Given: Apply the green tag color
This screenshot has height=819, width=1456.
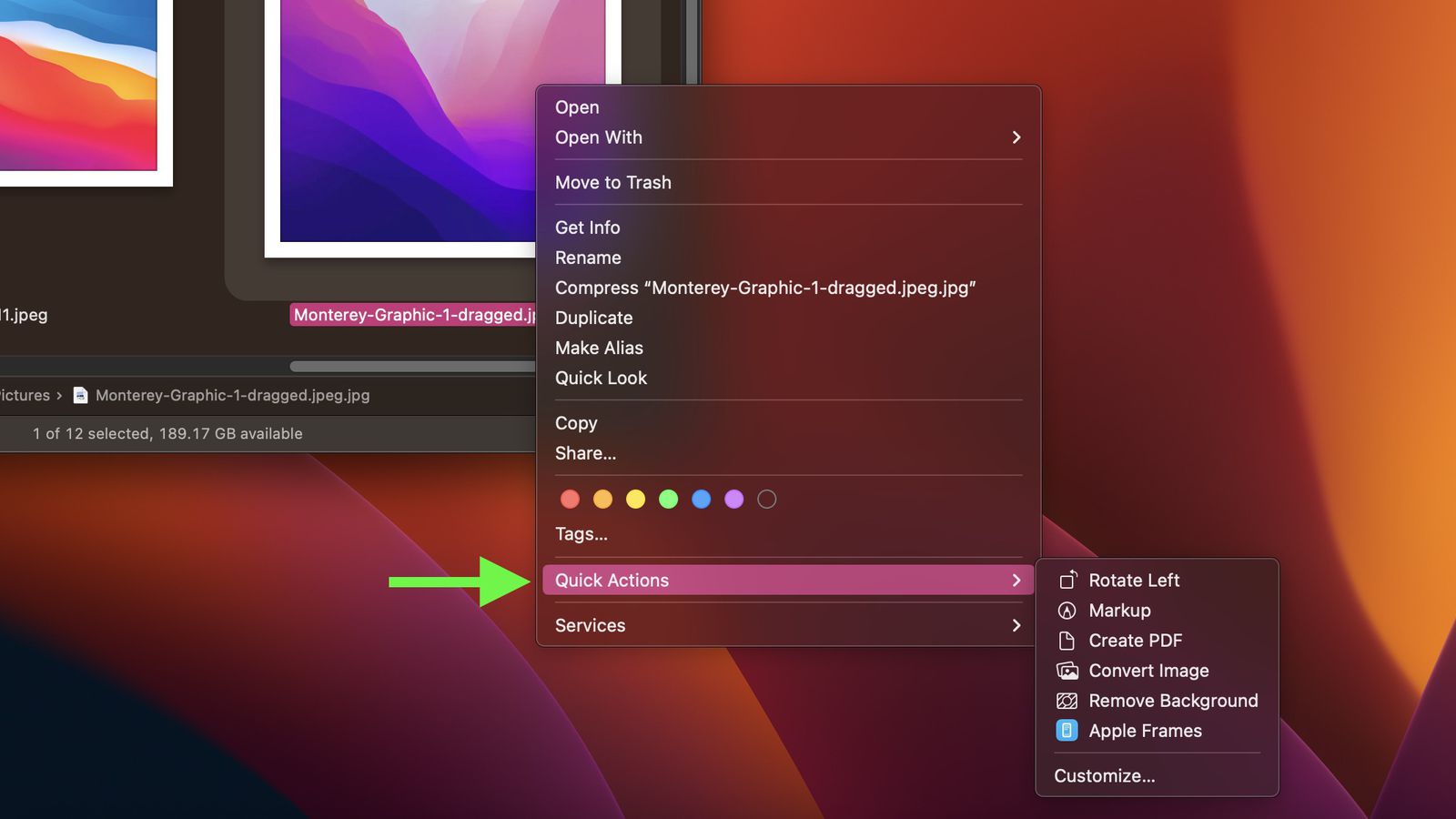Looking at the screenshot, I should coord(668,499).
